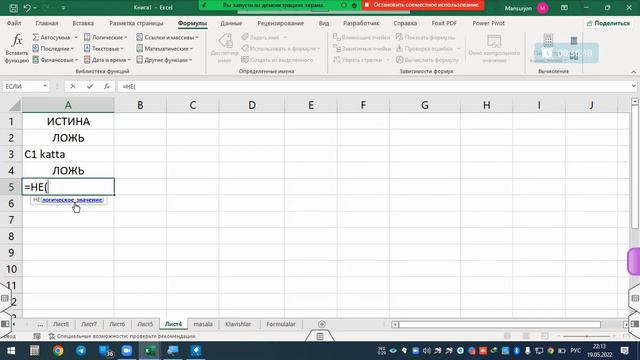Viewport: 640px width, 360px height.
Task: Click the Mansurjon user account avatar
Action: 542,8
